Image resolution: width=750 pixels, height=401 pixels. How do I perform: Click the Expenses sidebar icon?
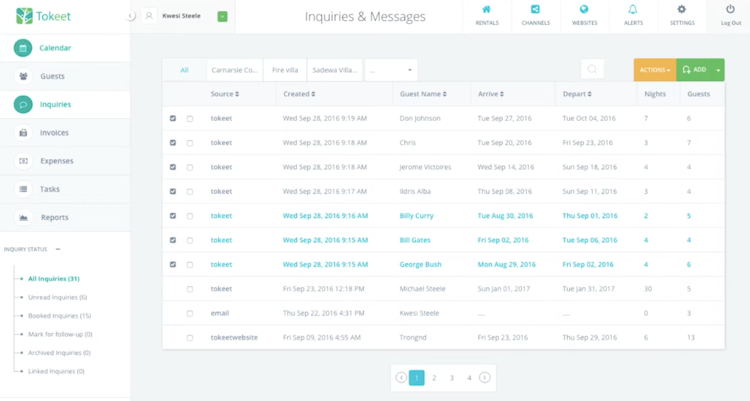tap(23, 161)
